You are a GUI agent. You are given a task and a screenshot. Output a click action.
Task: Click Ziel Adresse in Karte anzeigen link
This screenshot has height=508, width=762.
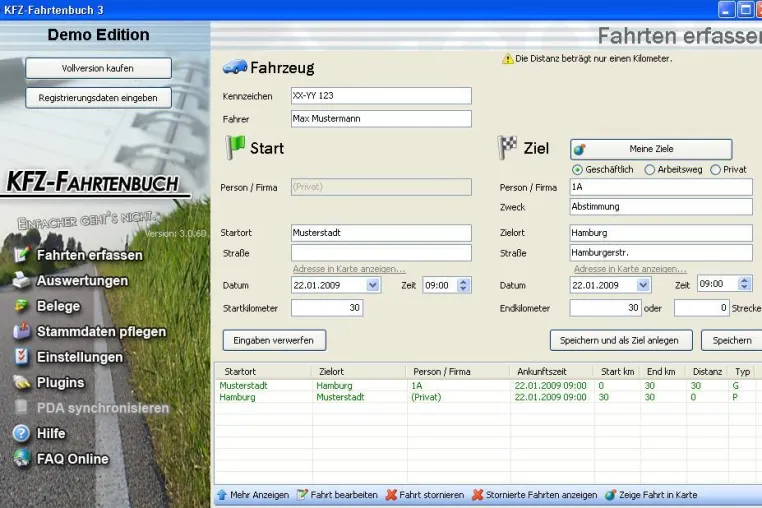[630, 269]
